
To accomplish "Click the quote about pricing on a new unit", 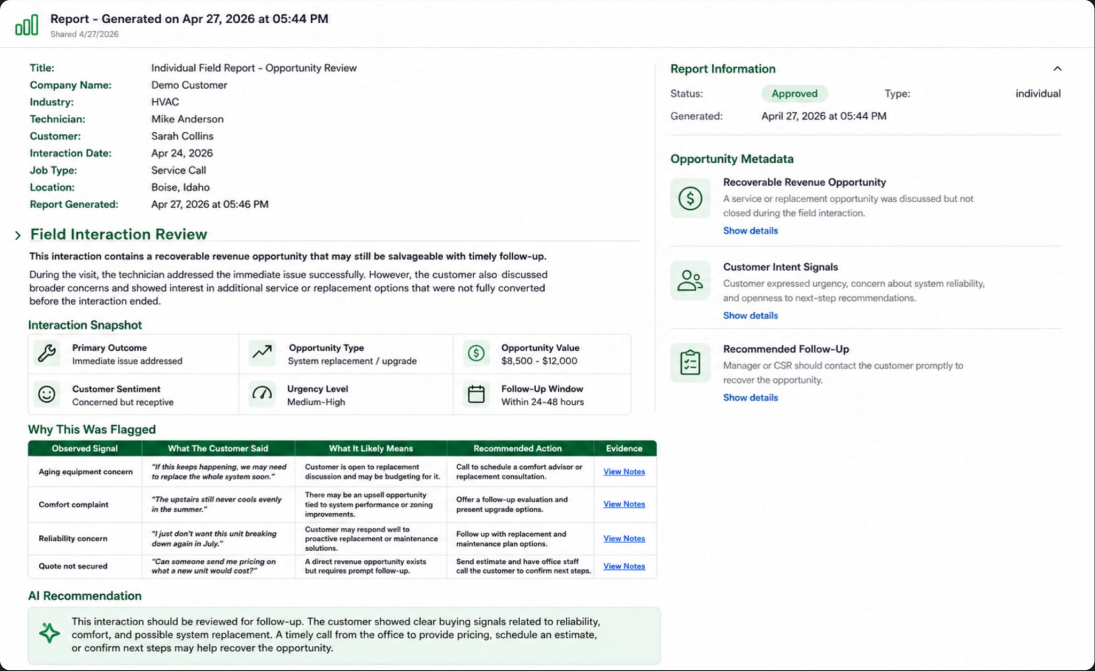I will click(x=214, y=566).
